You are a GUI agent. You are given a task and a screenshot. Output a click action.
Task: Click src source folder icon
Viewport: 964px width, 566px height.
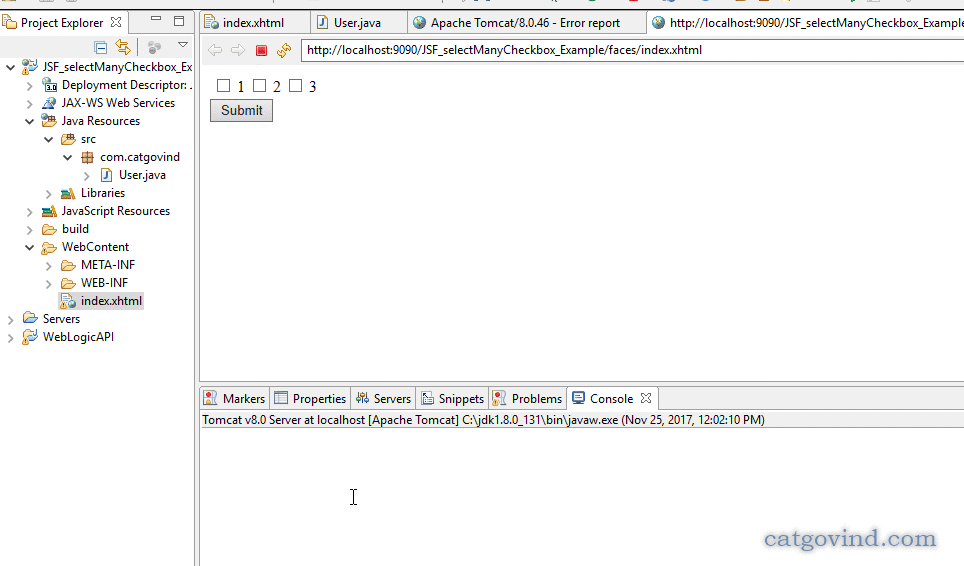(68, 140)
